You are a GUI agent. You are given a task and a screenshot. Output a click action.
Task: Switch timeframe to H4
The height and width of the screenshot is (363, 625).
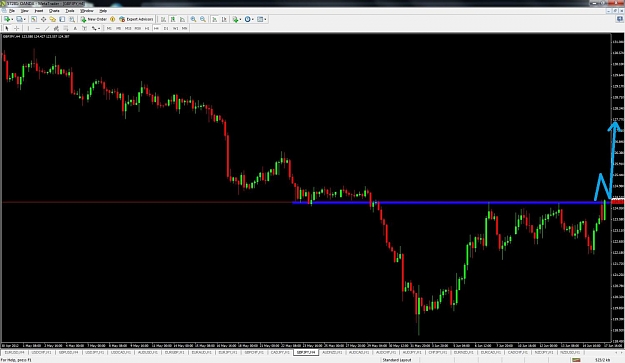(156, 28)
